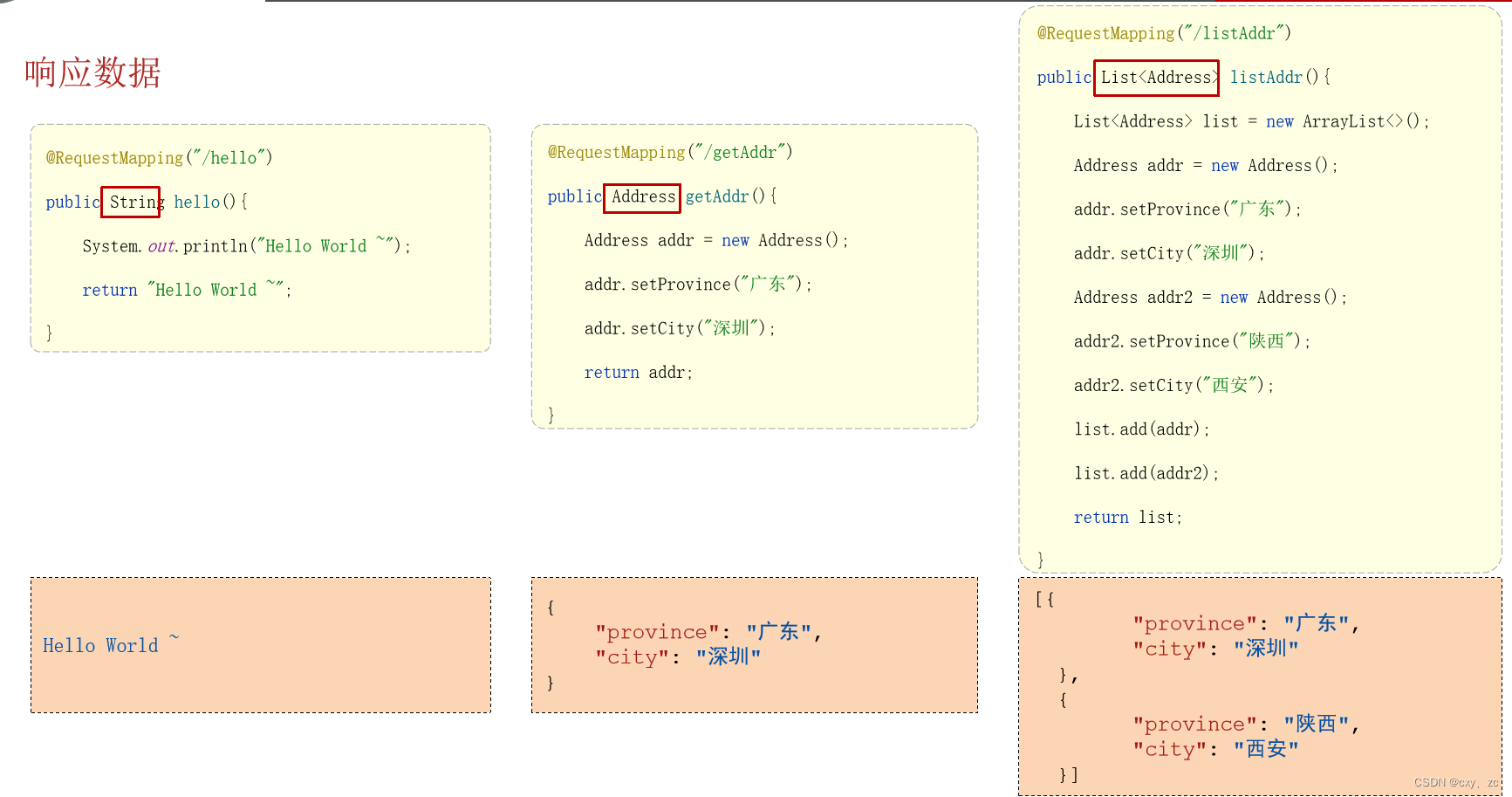The height and width of the screenshot is (797, 1512).
Task: Click Address addr = new Address() in listAddr
Action: 1205,166
